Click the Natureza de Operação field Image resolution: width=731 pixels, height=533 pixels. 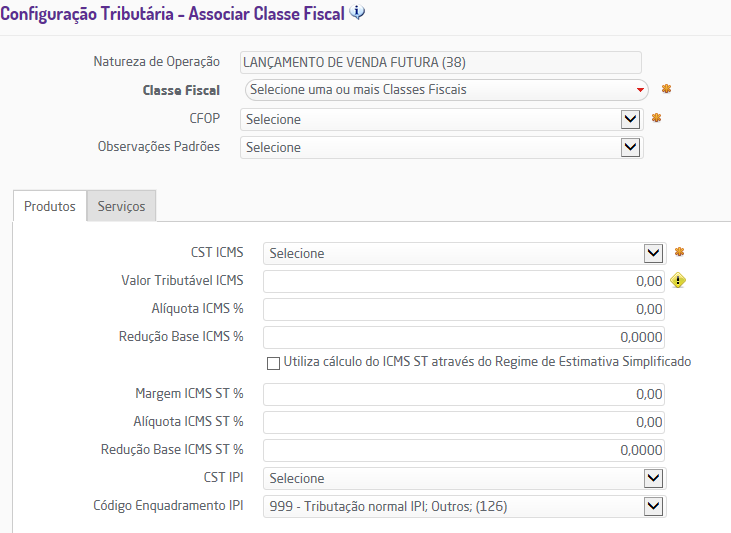point(440,62)
